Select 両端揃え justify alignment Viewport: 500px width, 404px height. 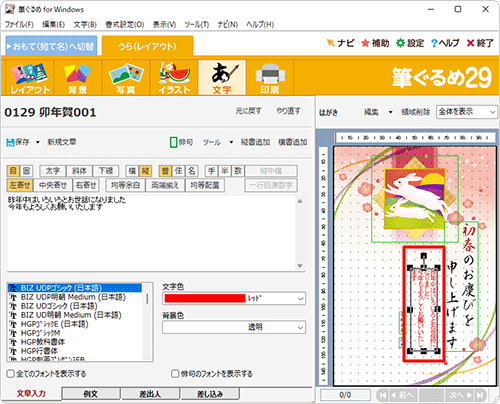point(165,185)
